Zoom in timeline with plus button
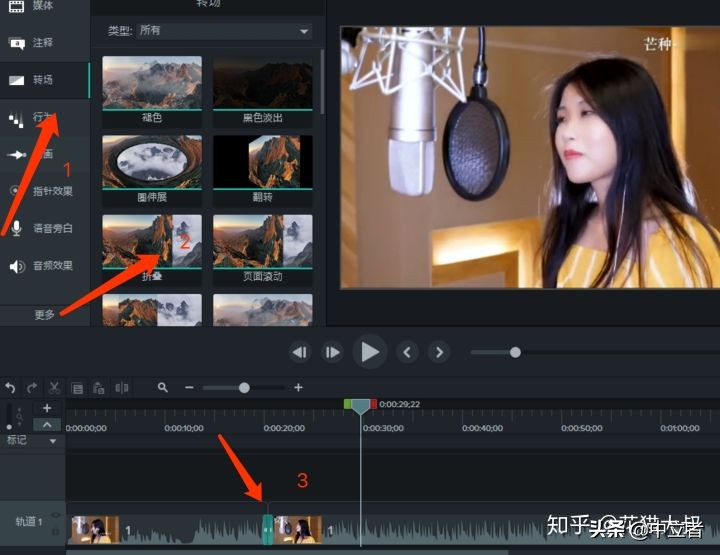 (x=298, y=388)
